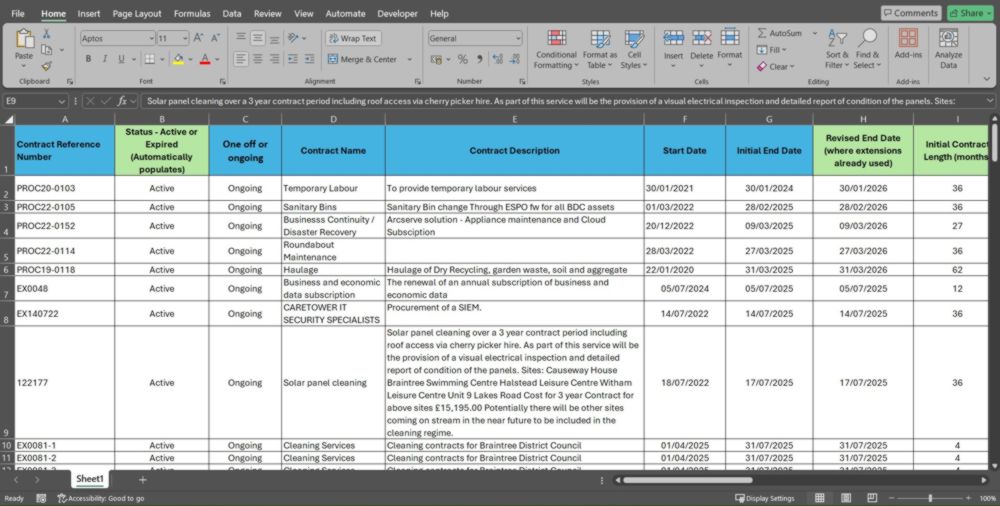1000x506 pixels.
Task: Switch to the Page Layout tab
Action: pos(137,13)
